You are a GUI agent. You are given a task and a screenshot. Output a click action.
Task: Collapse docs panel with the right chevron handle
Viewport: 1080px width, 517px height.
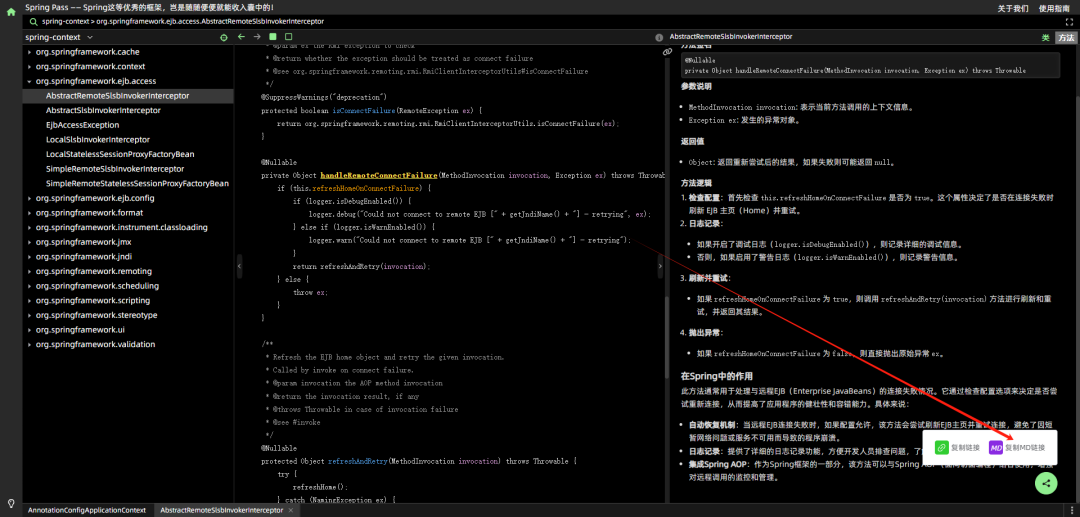[x=660, y=266]
